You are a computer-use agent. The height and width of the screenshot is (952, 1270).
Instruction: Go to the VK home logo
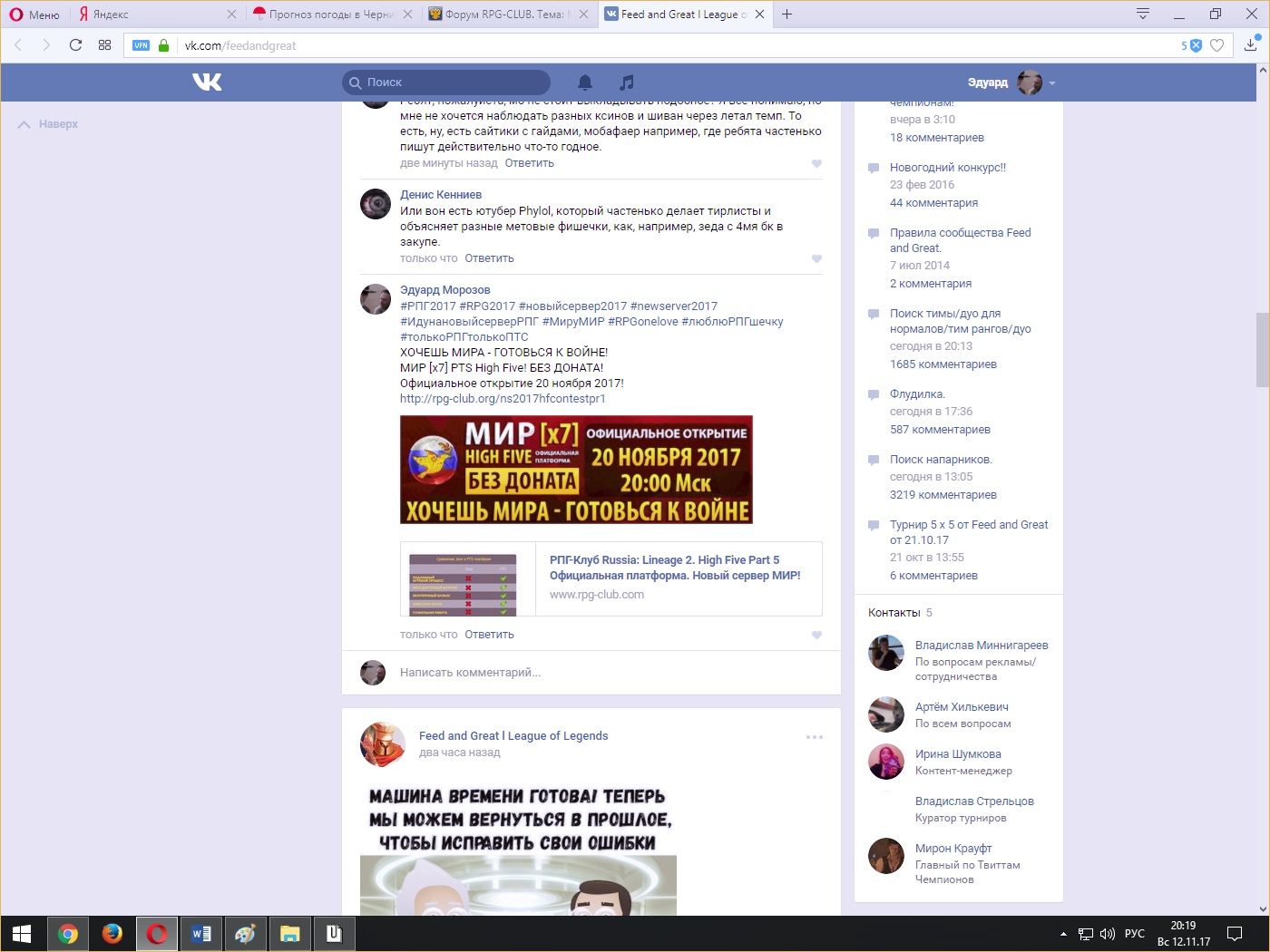[x=207, y=83]
